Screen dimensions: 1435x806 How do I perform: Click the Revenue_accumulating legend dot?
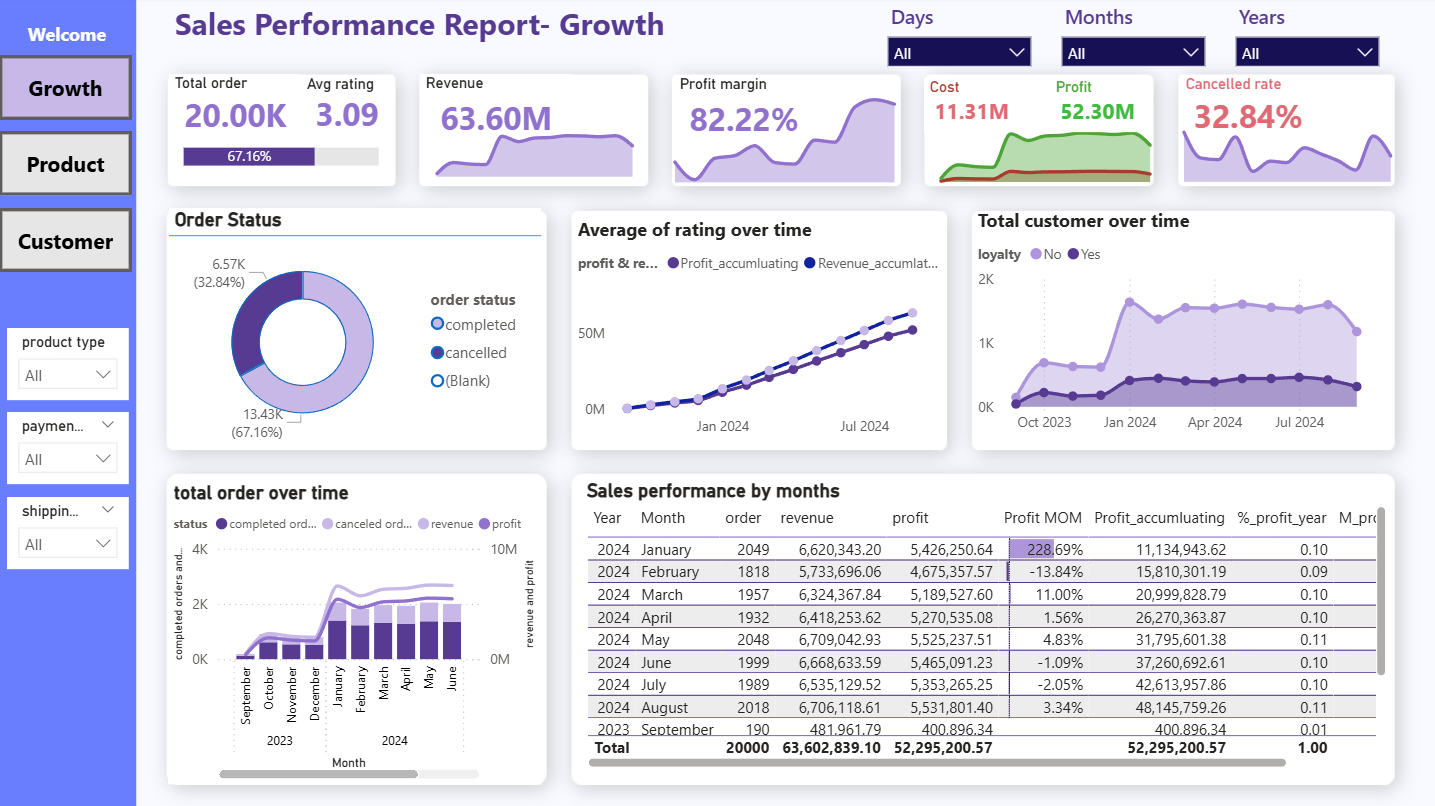pos(810,264)
